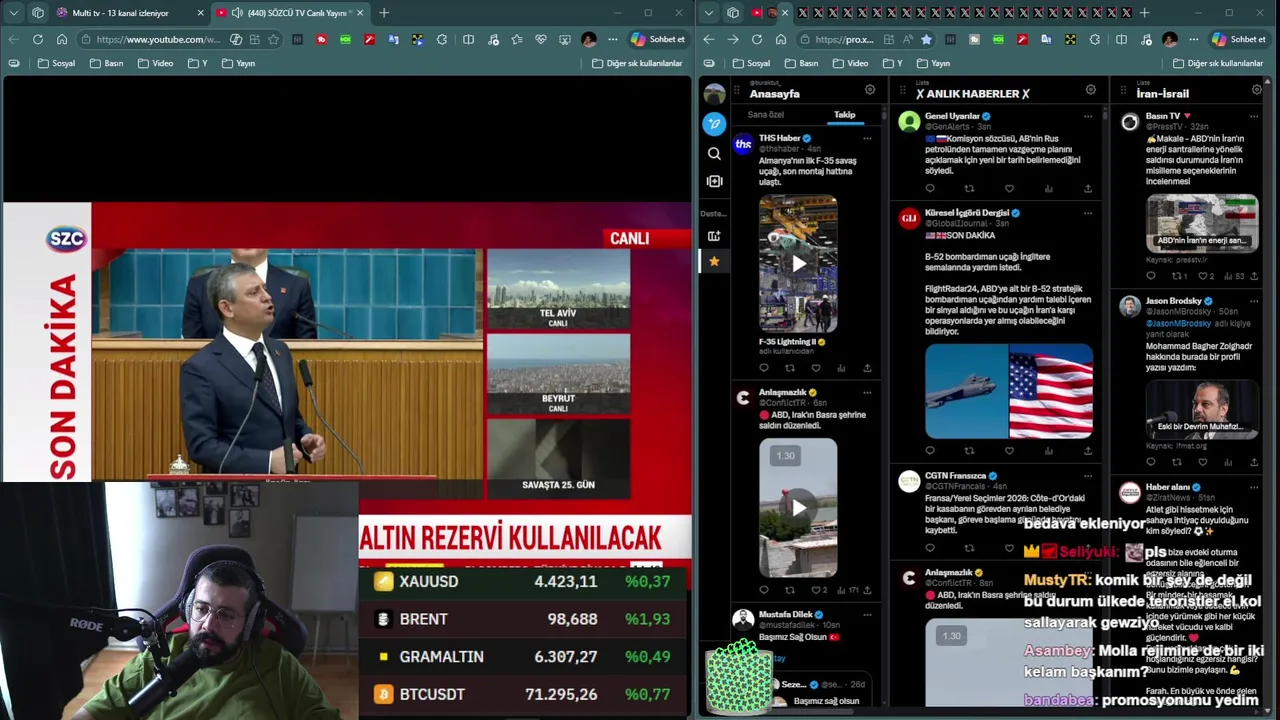The height and width of the screenshot is (720, 1280).
Task: Play the THS Haber F-35 video
Action: [x=798, y=264]
